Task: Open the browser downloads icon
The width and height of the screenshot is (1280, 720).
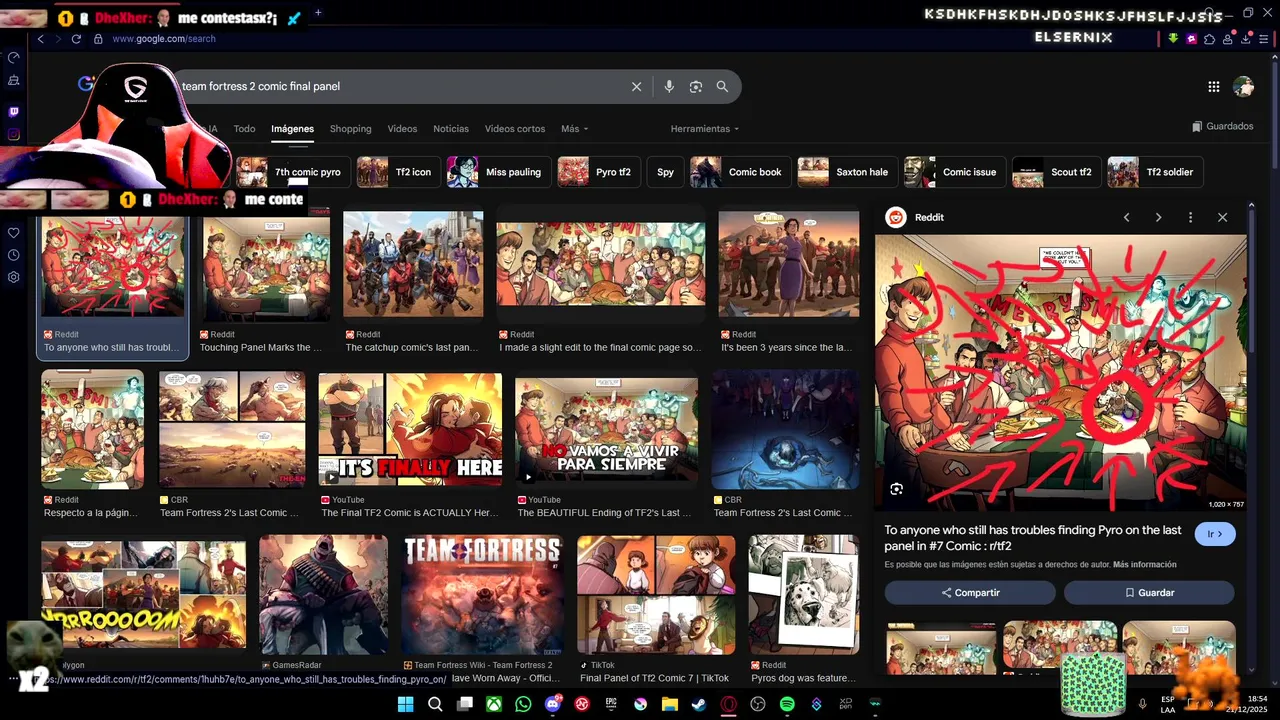Action: 1246,39
